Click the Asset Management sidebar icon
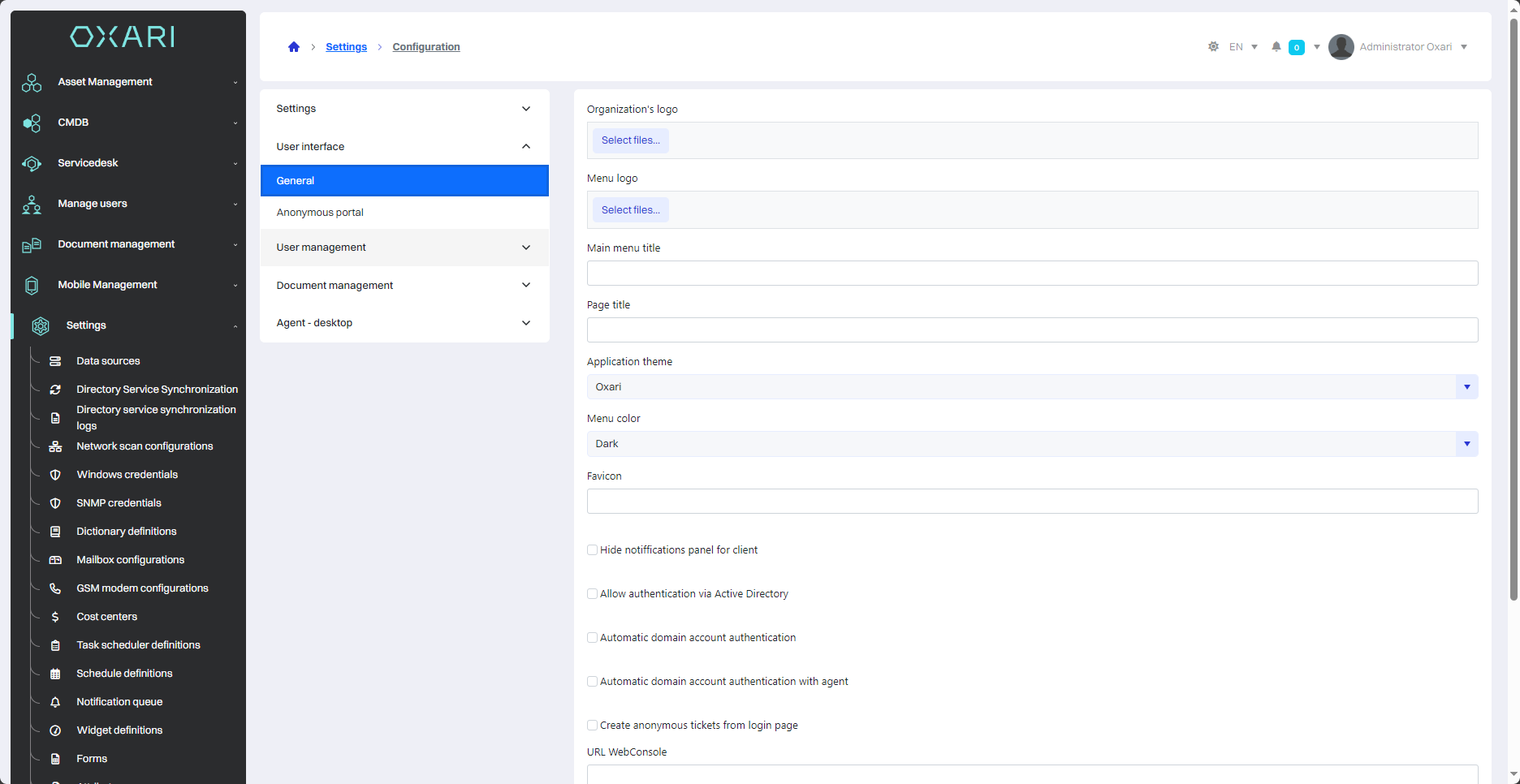 (x=32, y=83)
